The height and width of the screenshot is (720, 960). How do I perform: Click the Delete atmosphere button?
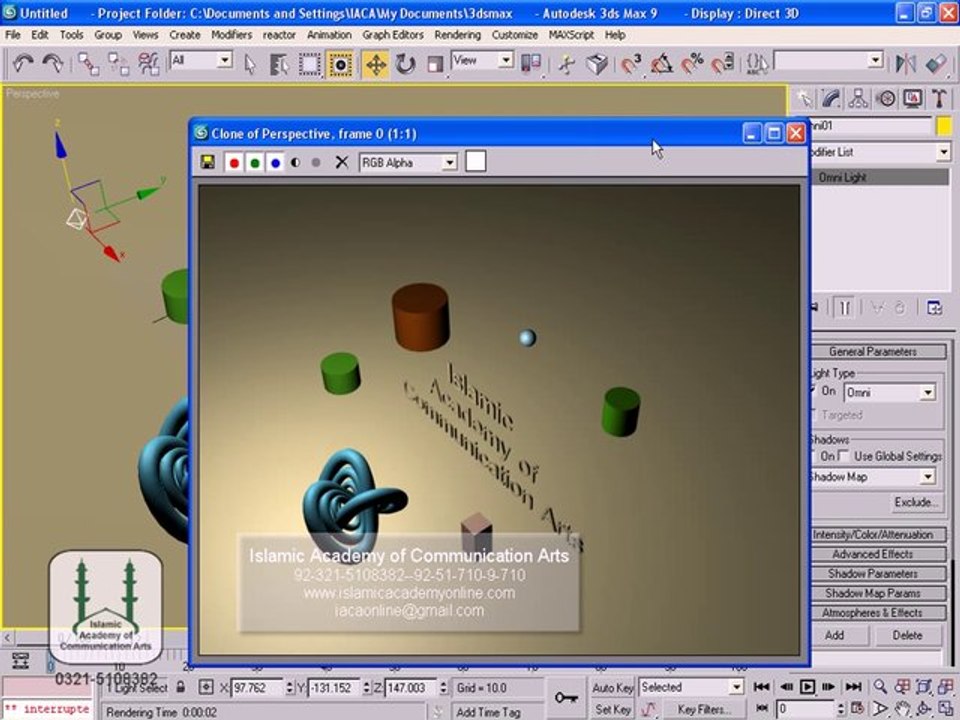tap(907, 636)
